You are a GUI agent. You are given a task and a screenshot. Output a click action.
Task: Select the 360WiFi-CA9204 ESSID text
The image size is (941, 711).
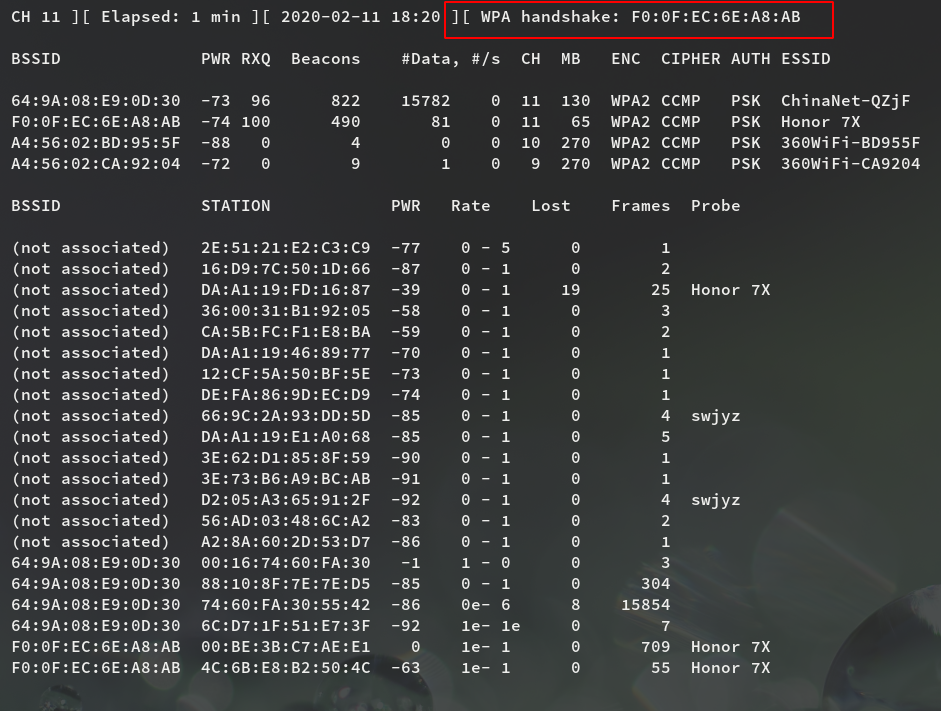(x=850, y=164)
